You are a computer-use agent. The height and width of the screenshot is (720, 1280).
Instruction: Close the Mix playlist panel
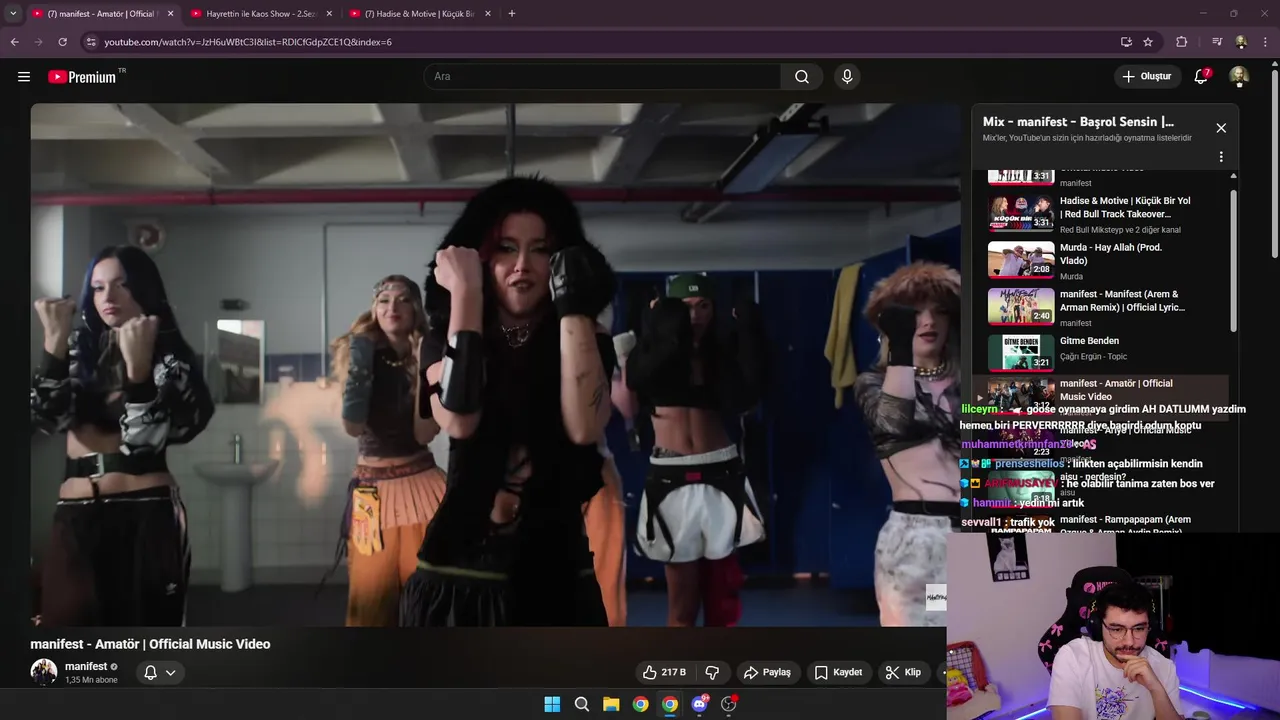point(1221,128)
